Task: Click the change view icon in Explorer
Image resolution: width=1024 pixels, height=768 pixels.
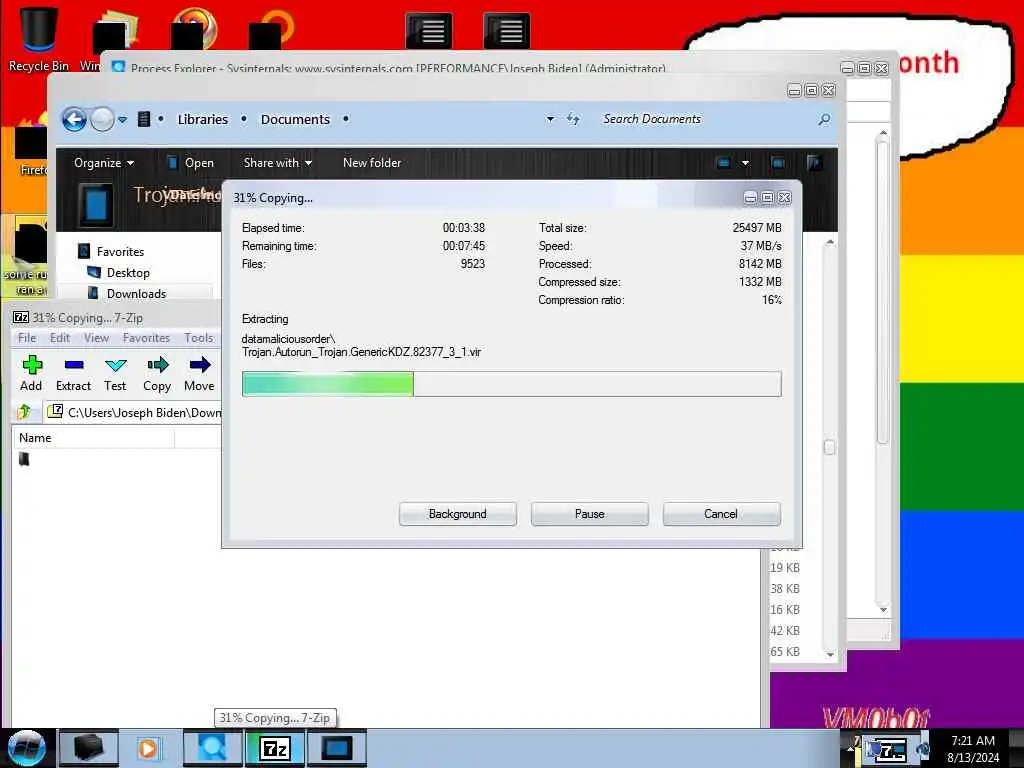Action: coord(724,163)
